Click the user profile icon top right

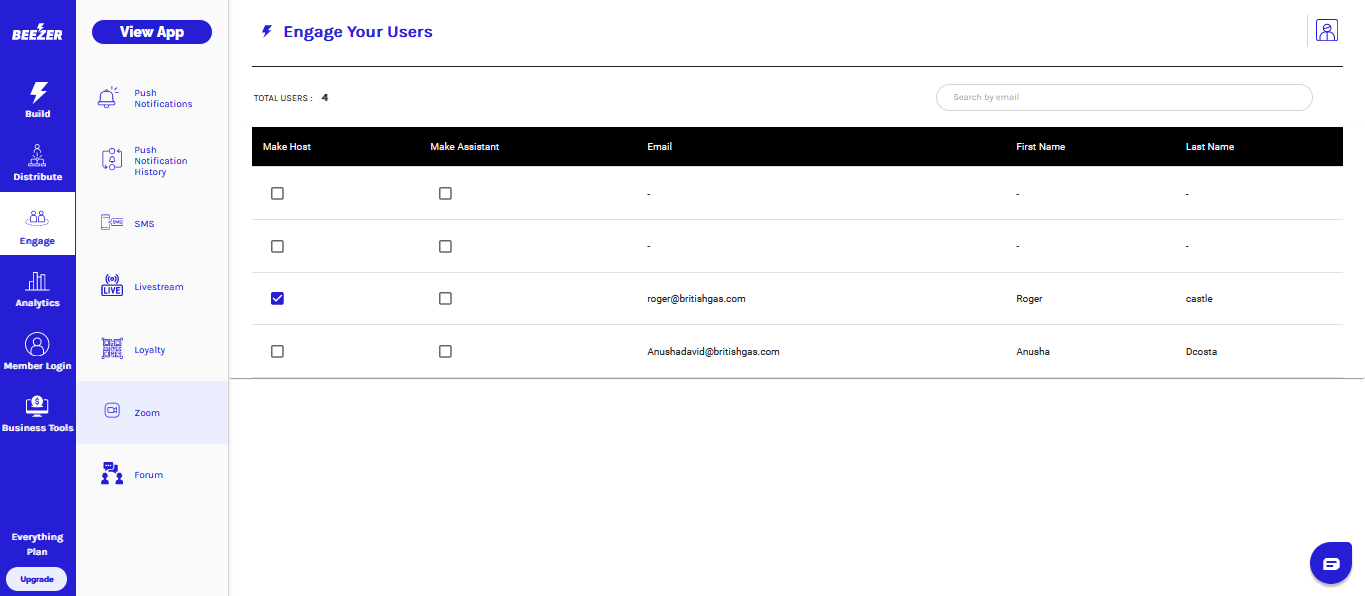point(1327,31)
